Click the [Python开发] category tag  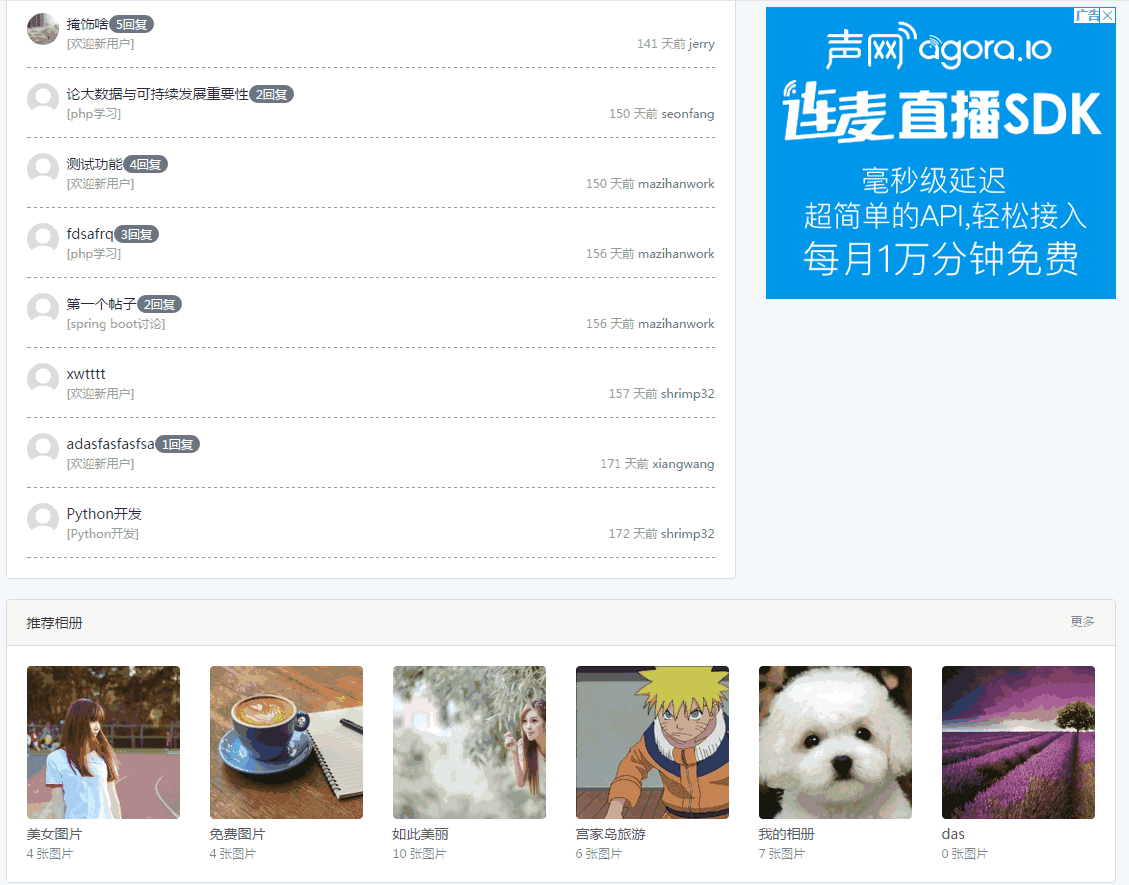pyautogui.click(x=103, y=534)
